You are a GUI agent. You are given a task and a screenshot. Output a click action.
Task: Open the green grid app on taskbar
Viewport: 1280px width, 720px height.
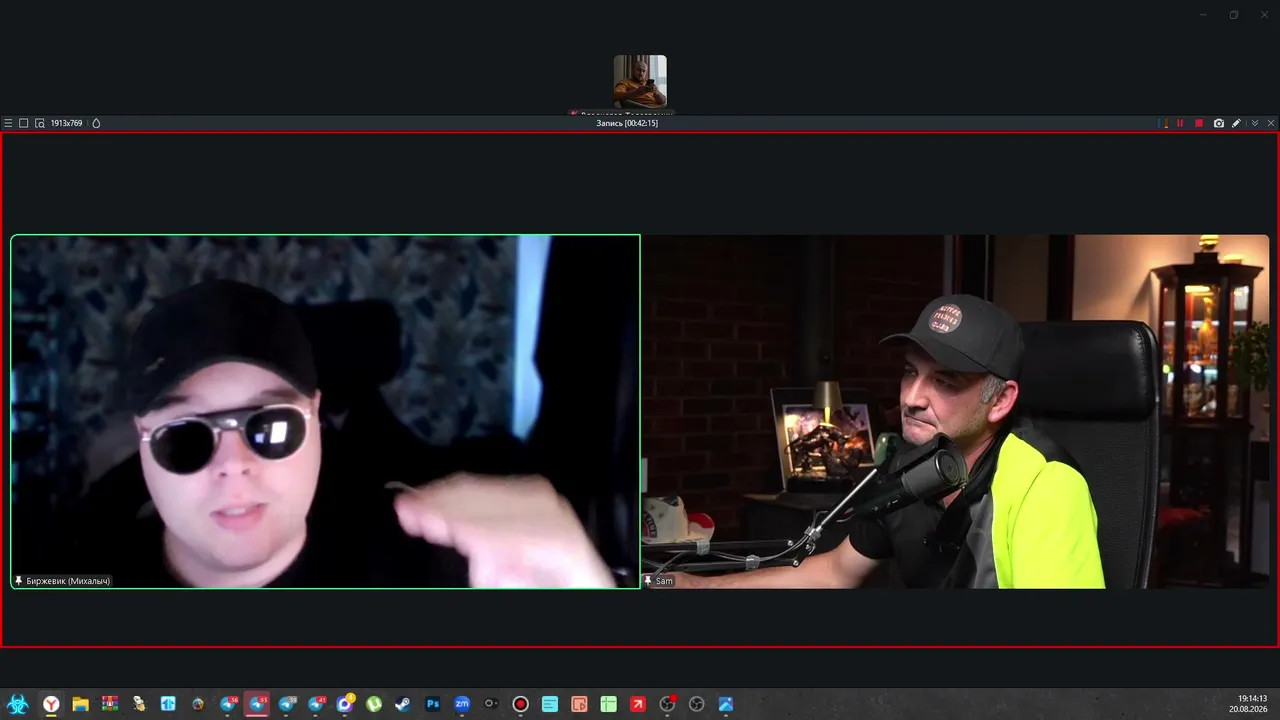pyautogui.click(x=608, y=704)
